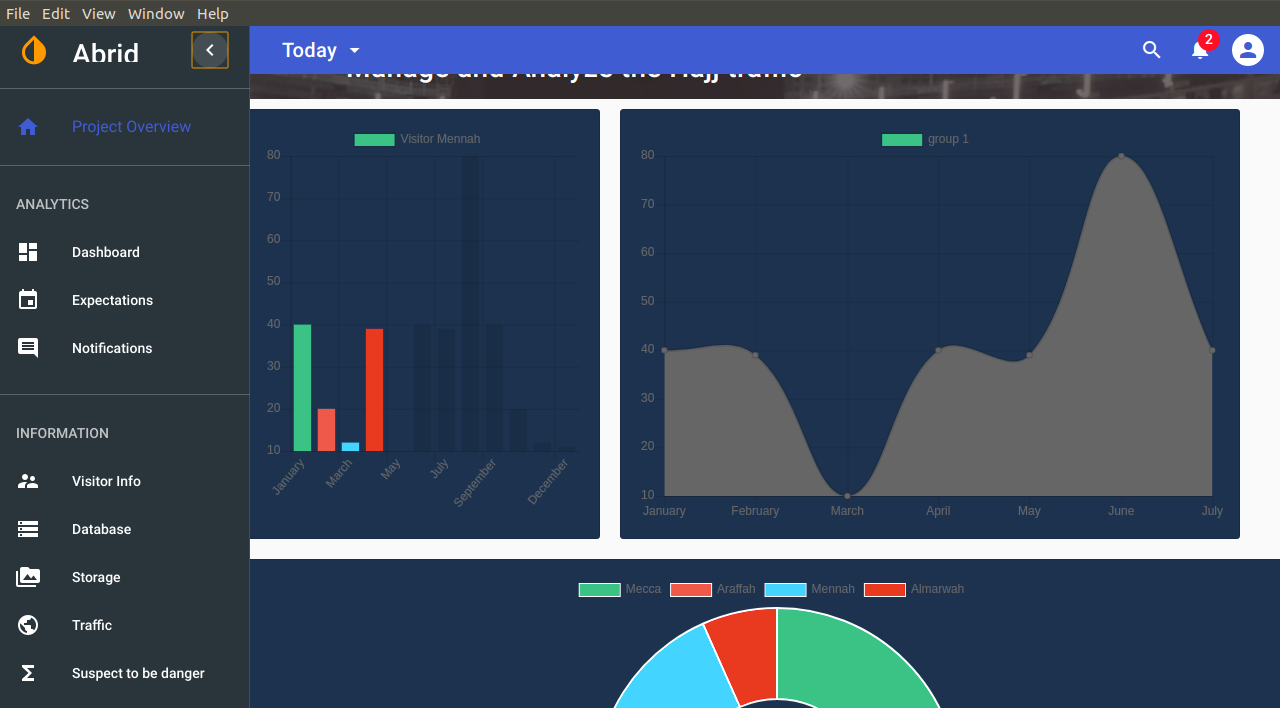The image size is (1280, 708).
Task: Open the Help menu
Action: tap(213, 13)
